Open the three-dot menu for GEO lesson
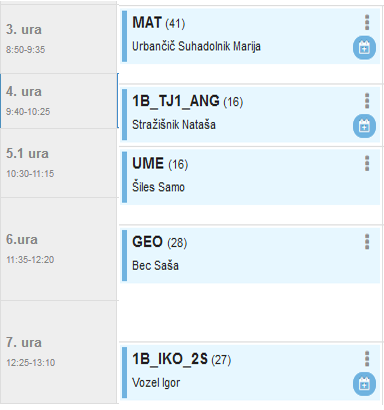Screen dimensions: 384x410 (367, 242)
